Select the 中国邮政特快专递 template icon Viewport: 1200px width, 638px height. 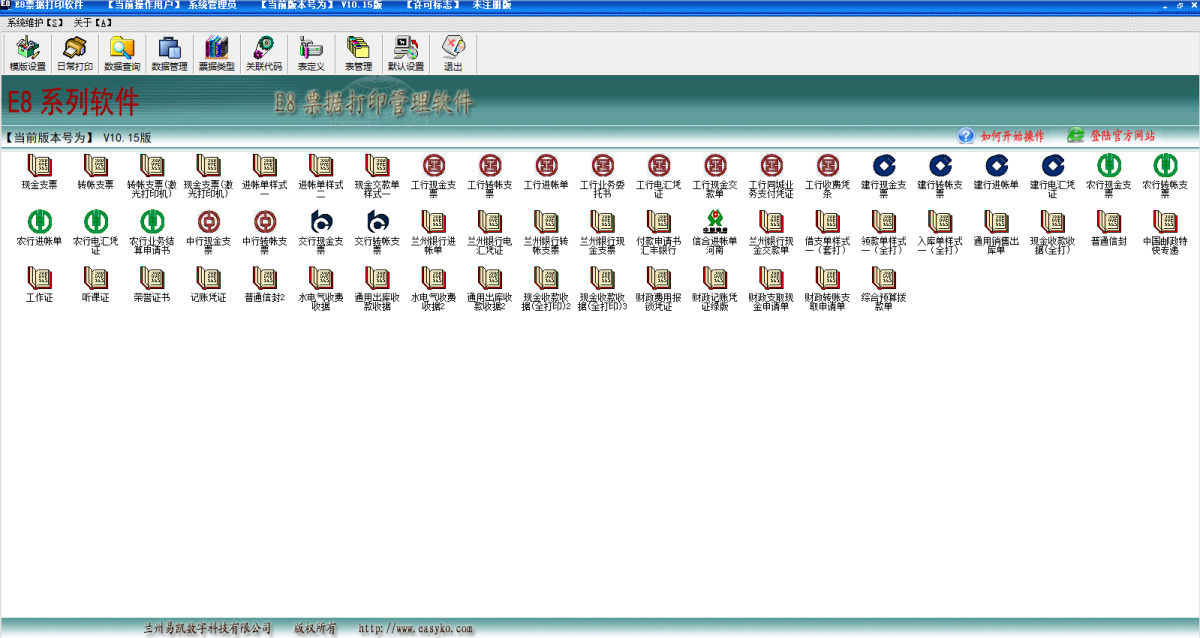[x=1165, y=222]
